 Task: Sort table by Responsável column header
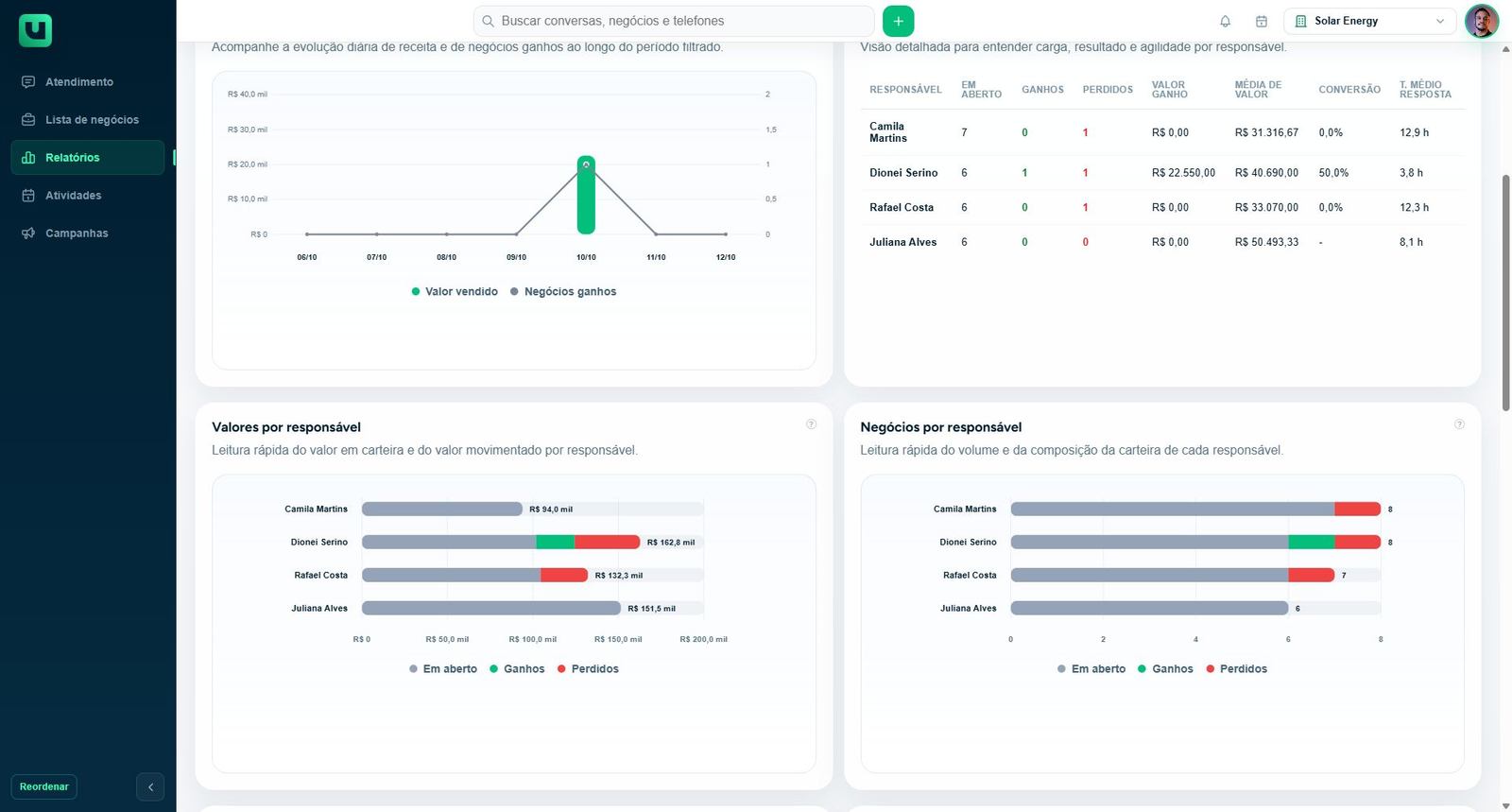coord(905,90)
